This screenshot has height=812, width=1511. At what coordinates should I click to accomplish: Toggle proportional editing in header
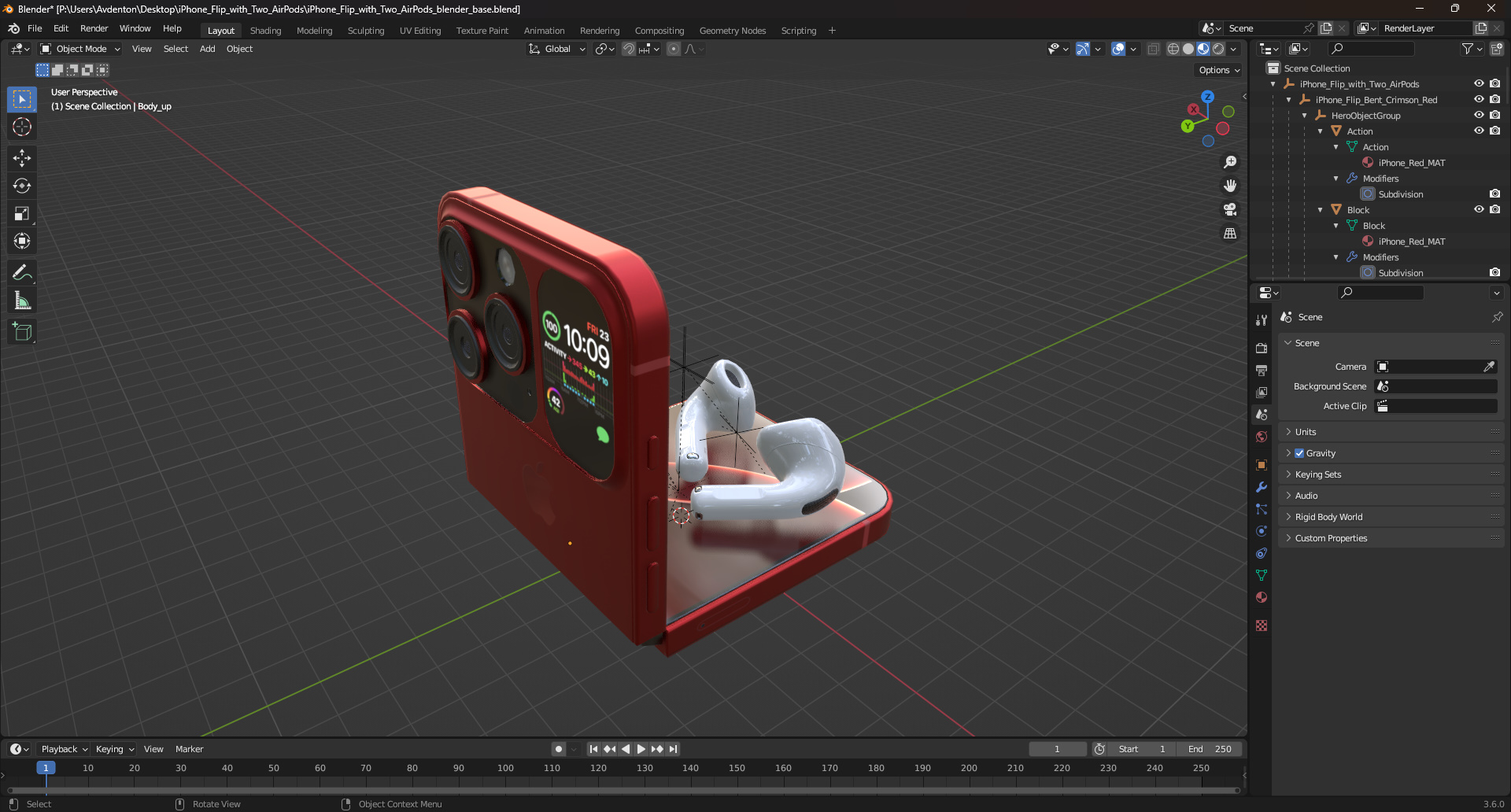674,49
